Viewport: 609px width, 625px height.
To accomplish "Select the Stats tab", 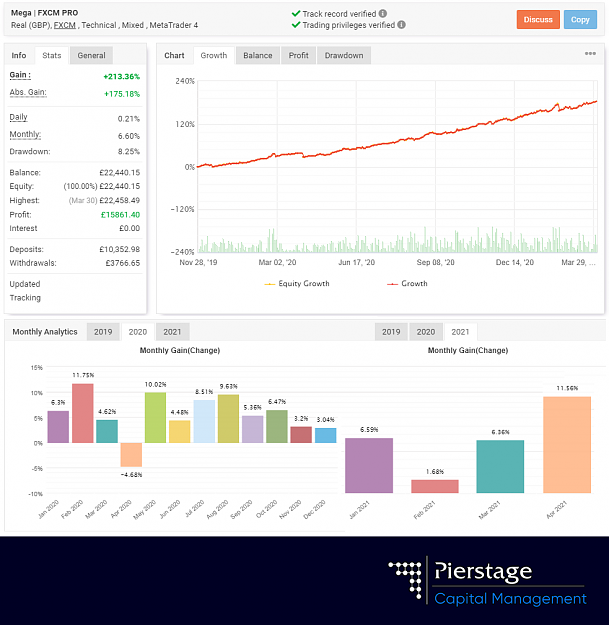I will pyautogui.click(x=52, y=55).
